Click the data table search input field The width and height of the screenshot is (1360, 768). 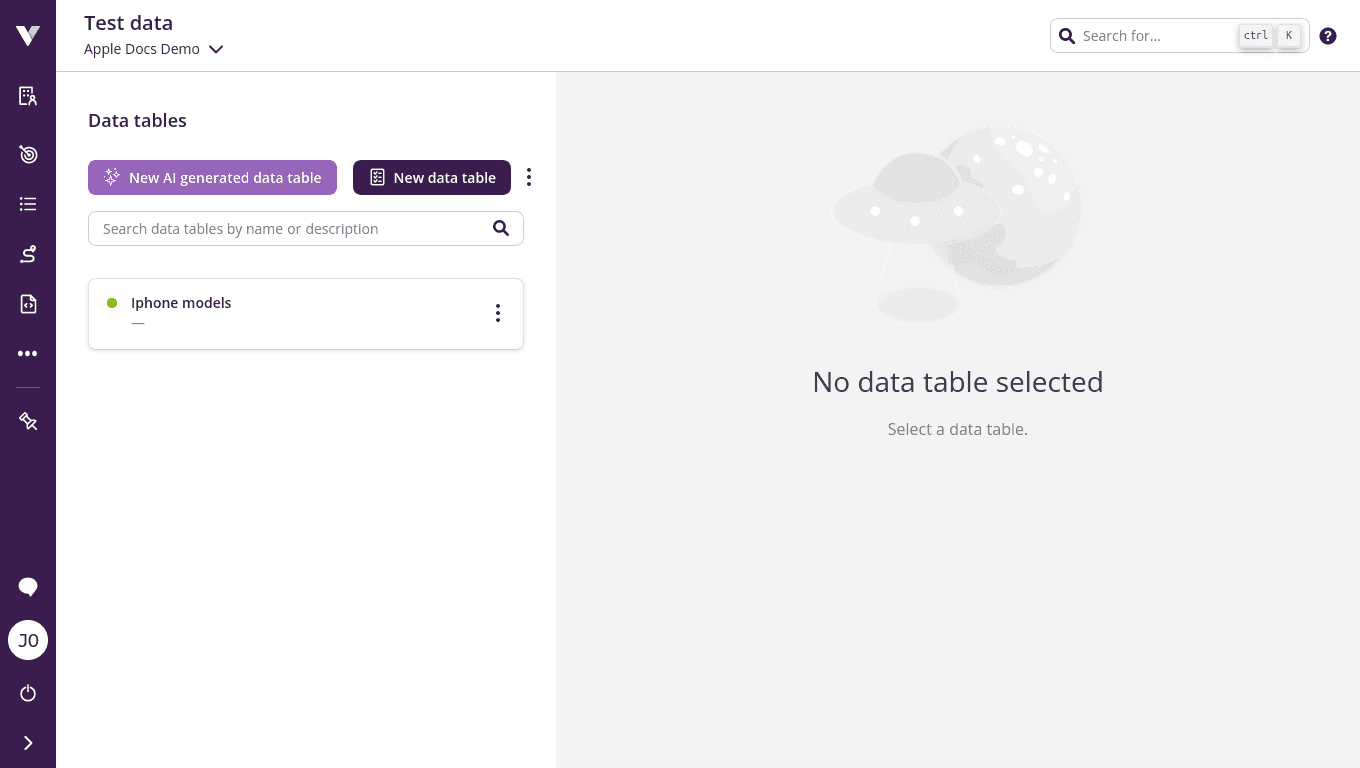coord(290,228)
